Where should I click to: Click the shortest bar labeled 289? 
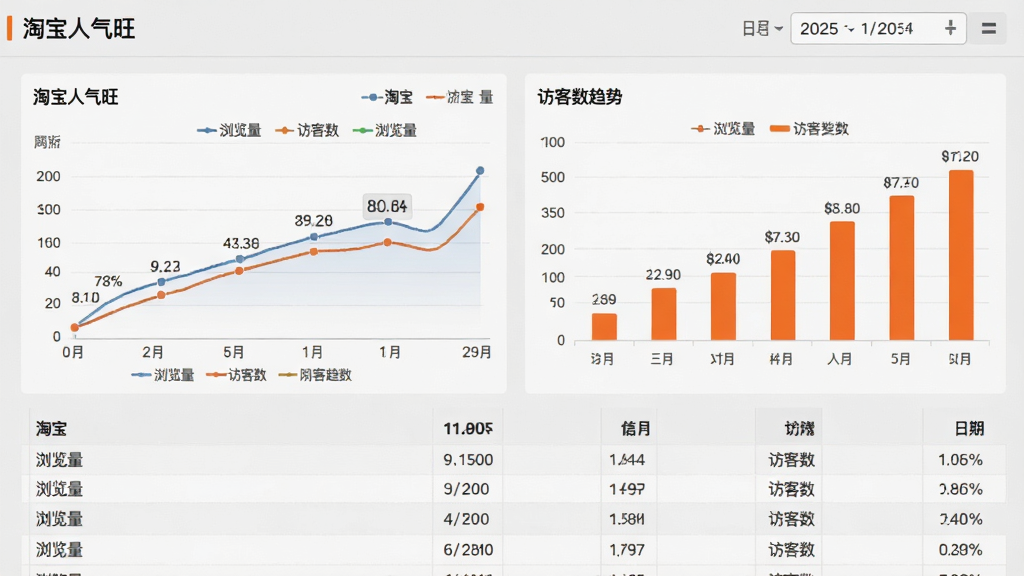[604, 327]
